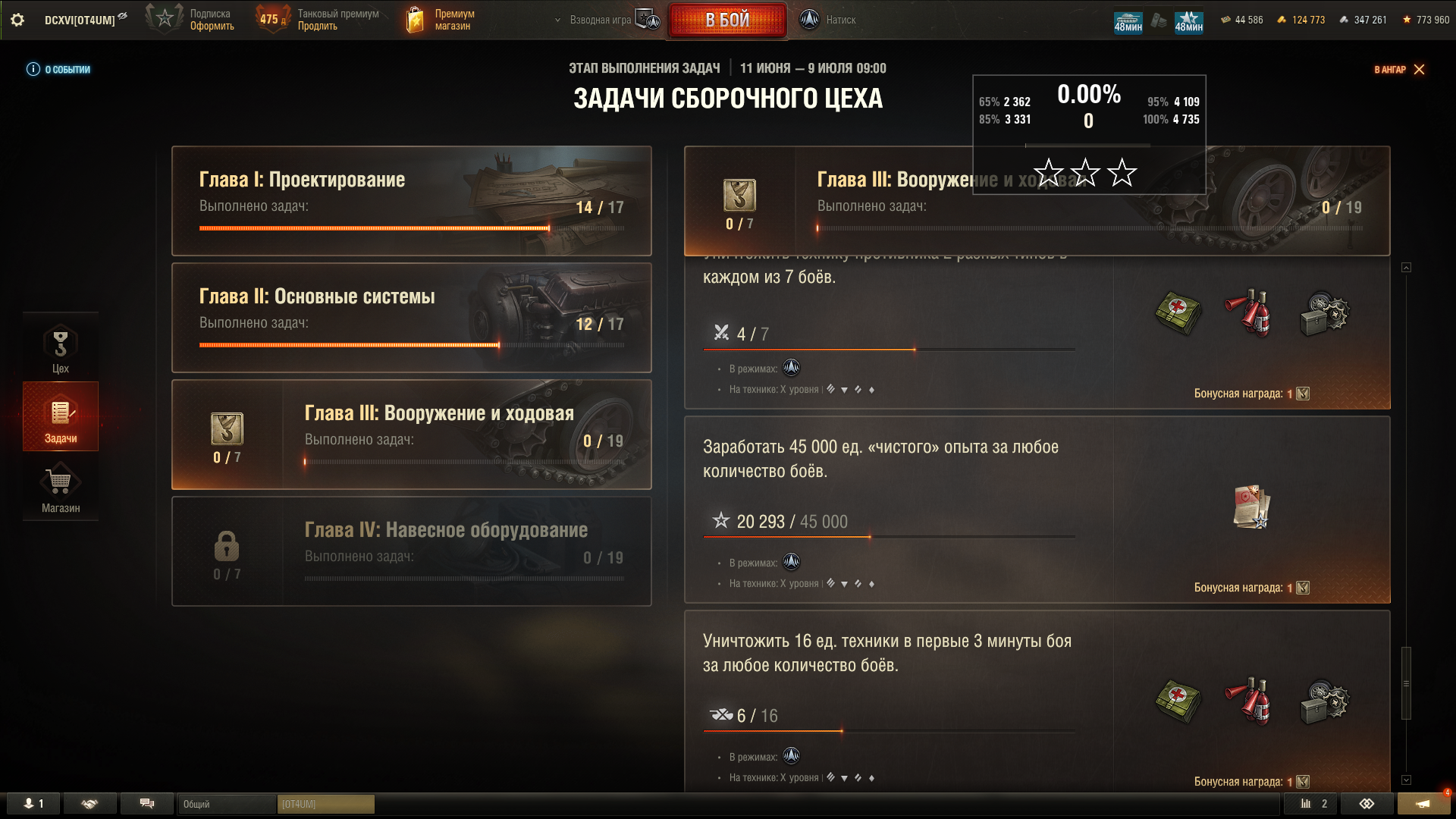
Task: Open the Натиск mode icon
Action: pos(809,20)
